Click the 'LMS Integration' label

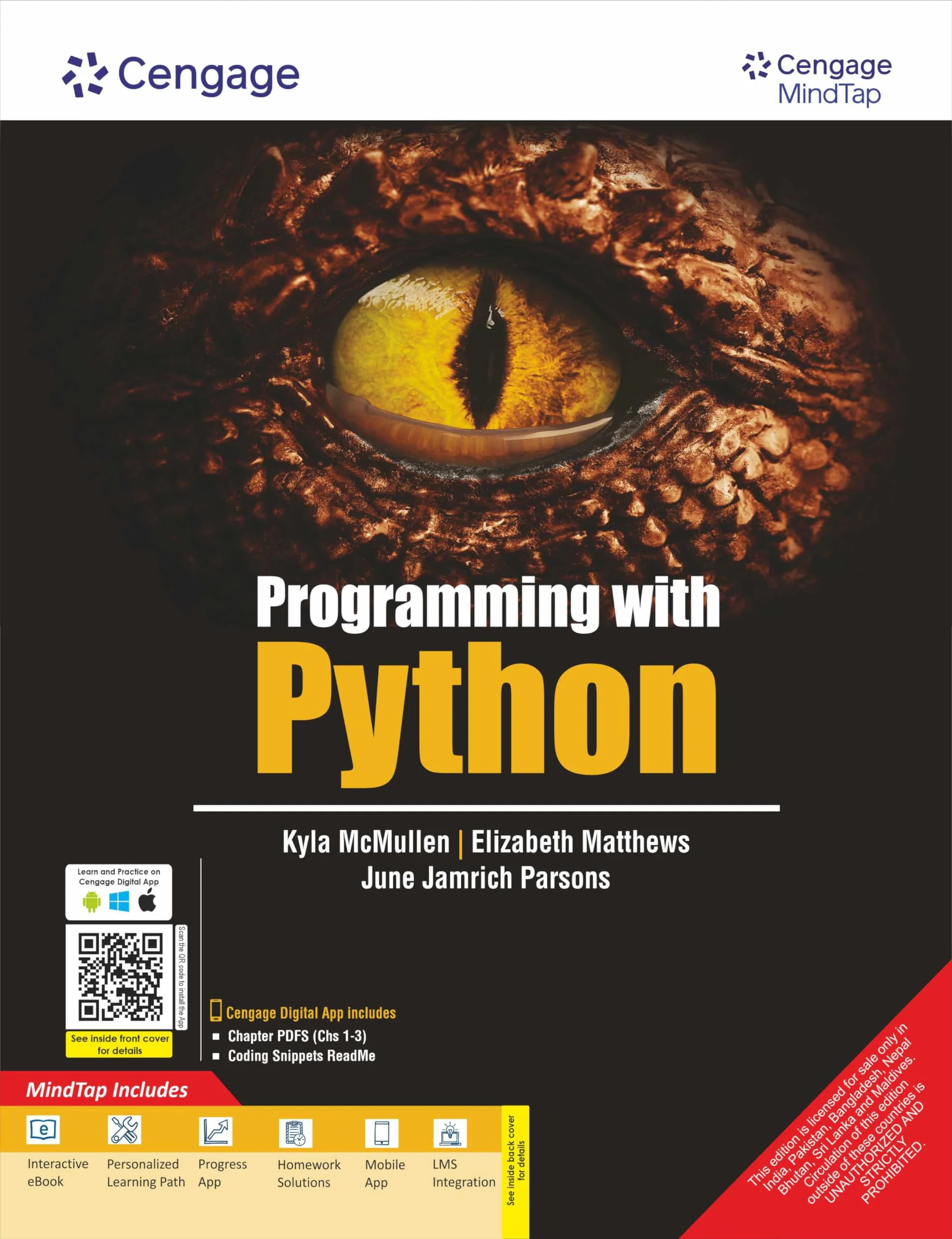pos(463,1173)
